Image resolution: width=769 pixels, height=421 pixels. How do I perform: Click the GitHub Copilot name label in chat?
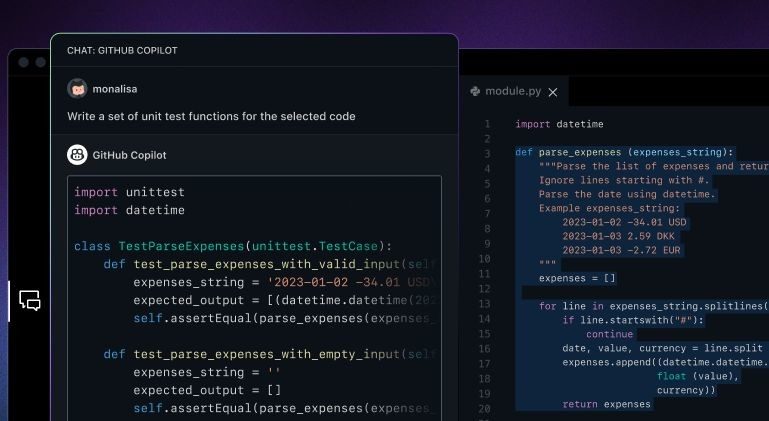pyautogui.click(x=129, y=155)
